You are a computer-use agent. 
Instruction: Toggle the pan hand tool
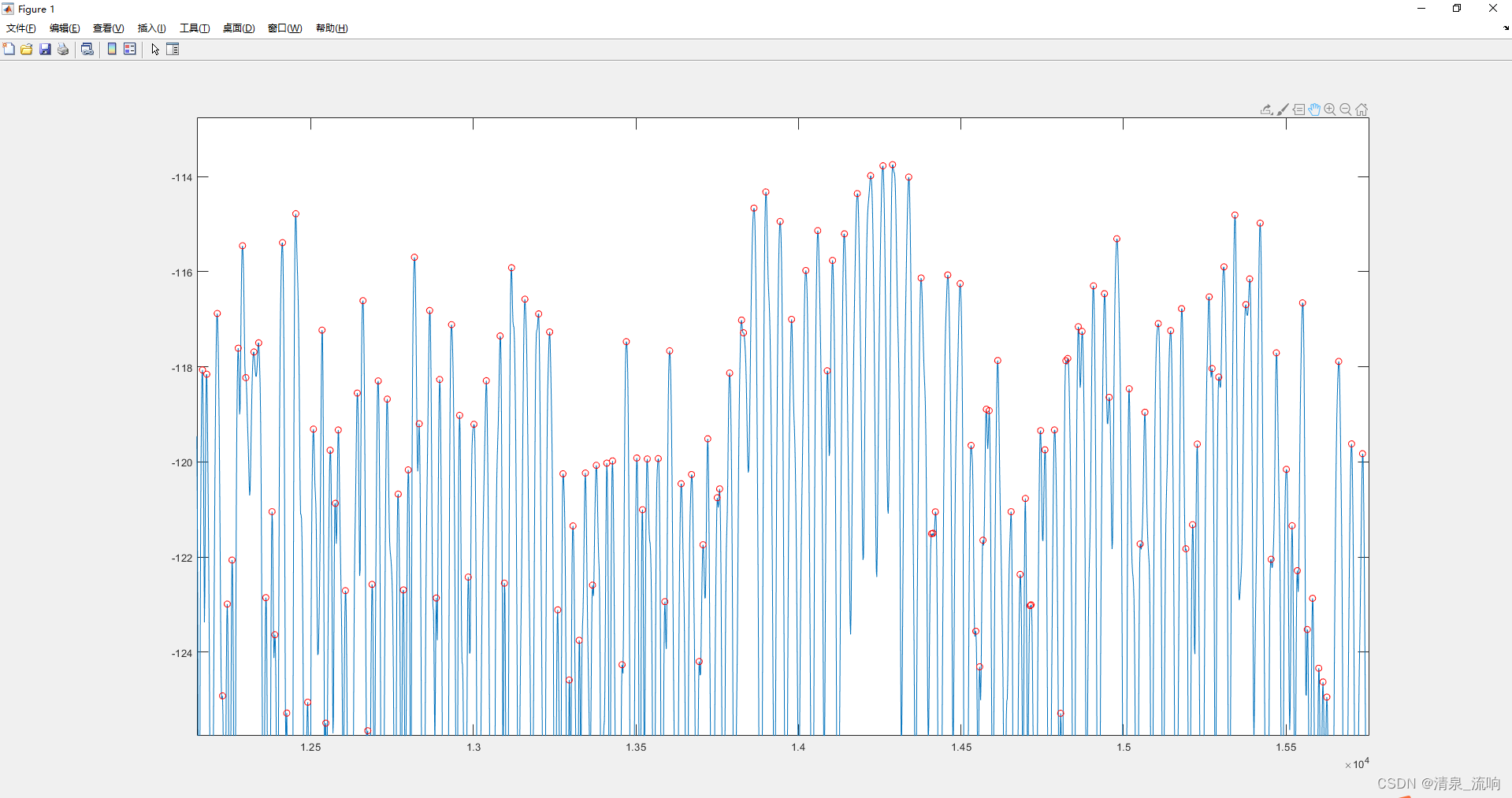[x=1314, y=109]
